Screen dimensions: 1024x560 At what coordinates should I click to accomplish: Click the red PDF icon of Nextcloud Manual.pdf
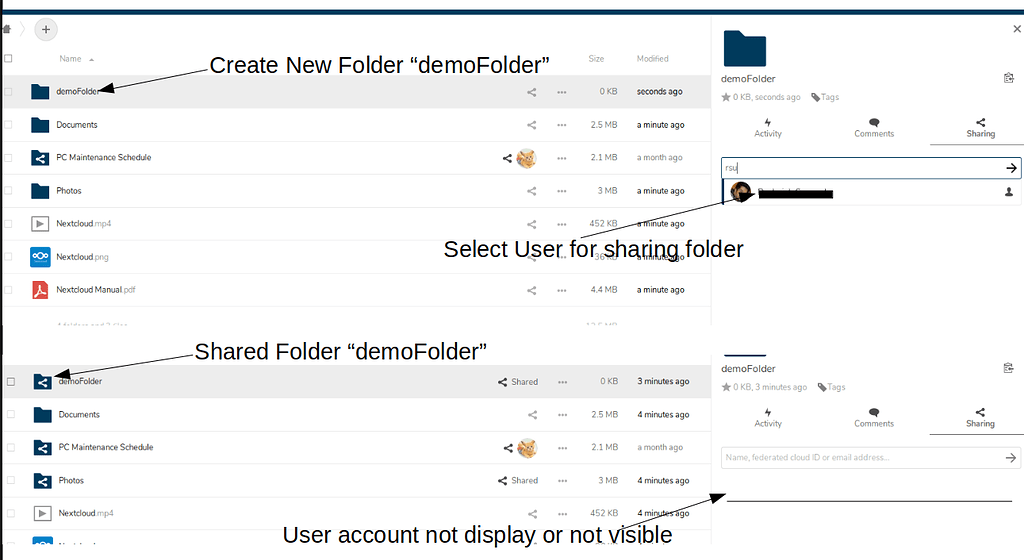40,289
